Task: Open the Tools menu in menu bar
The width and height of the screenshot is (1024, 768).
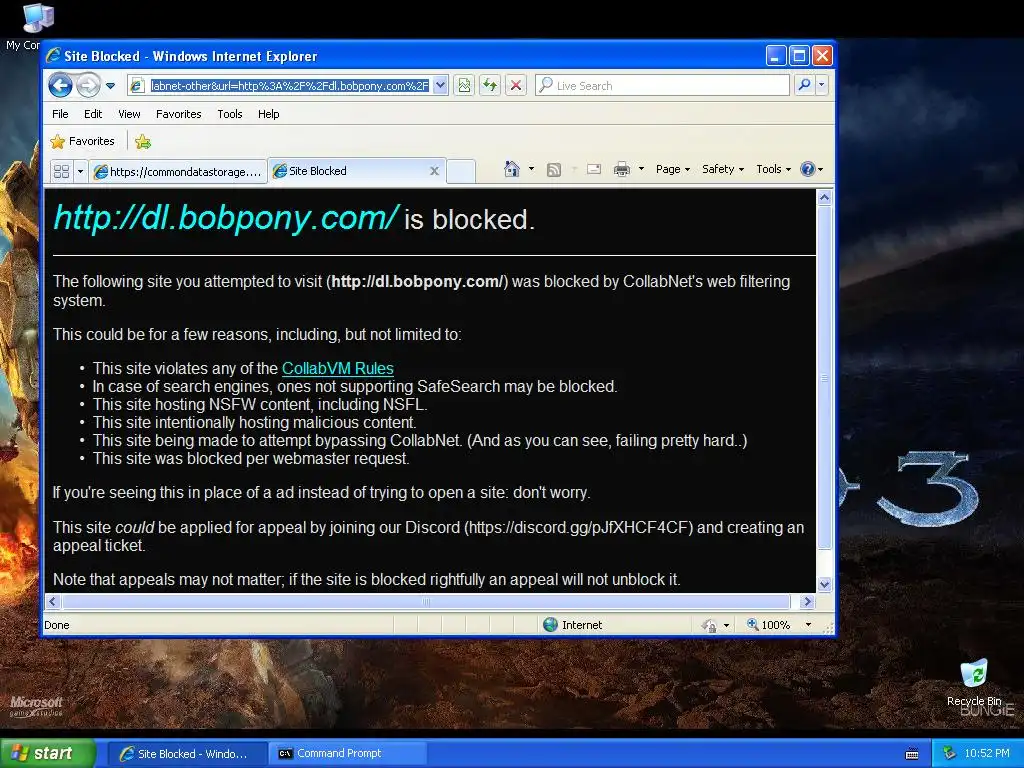Action: coord(230,114)
